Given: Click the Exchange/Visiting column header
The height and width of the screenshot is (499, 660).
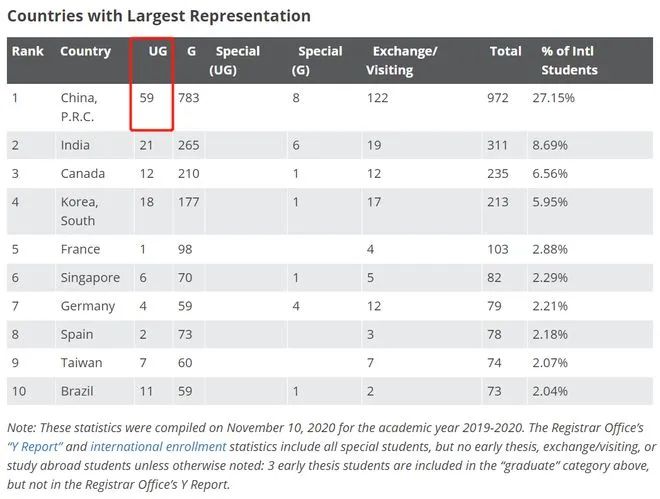Looking at the screenshot, I should (x=404, y=60).
